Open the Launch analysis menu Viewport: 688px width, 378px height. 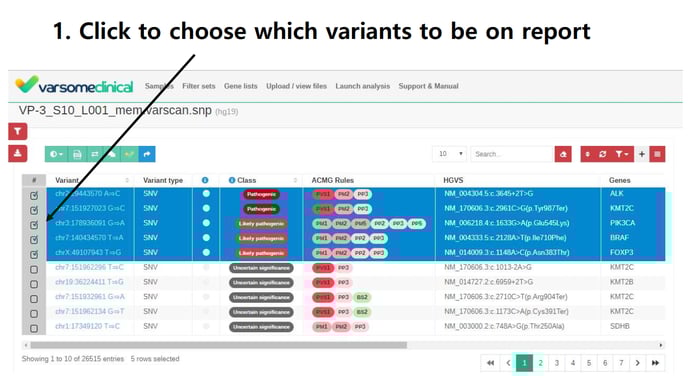point(362,86)
